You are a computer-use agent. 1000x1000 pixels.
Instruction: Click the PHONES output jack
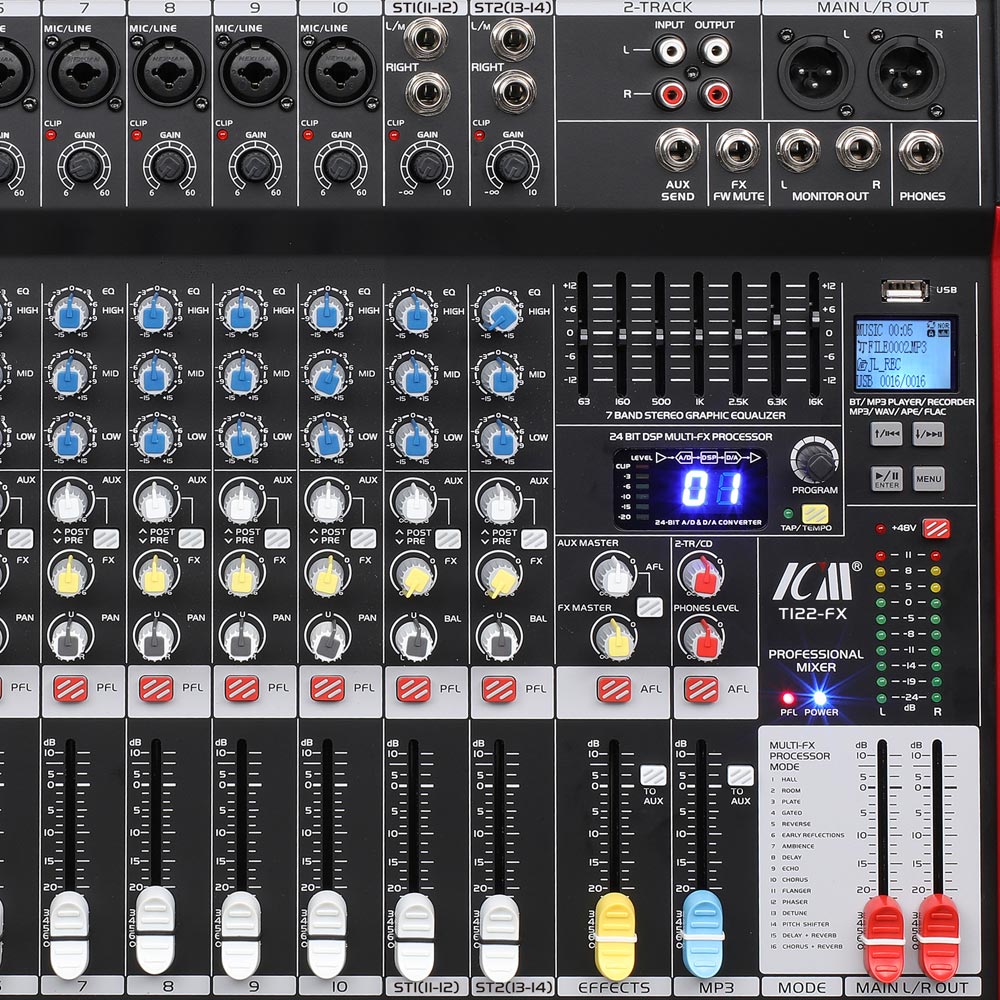point(920,151)
